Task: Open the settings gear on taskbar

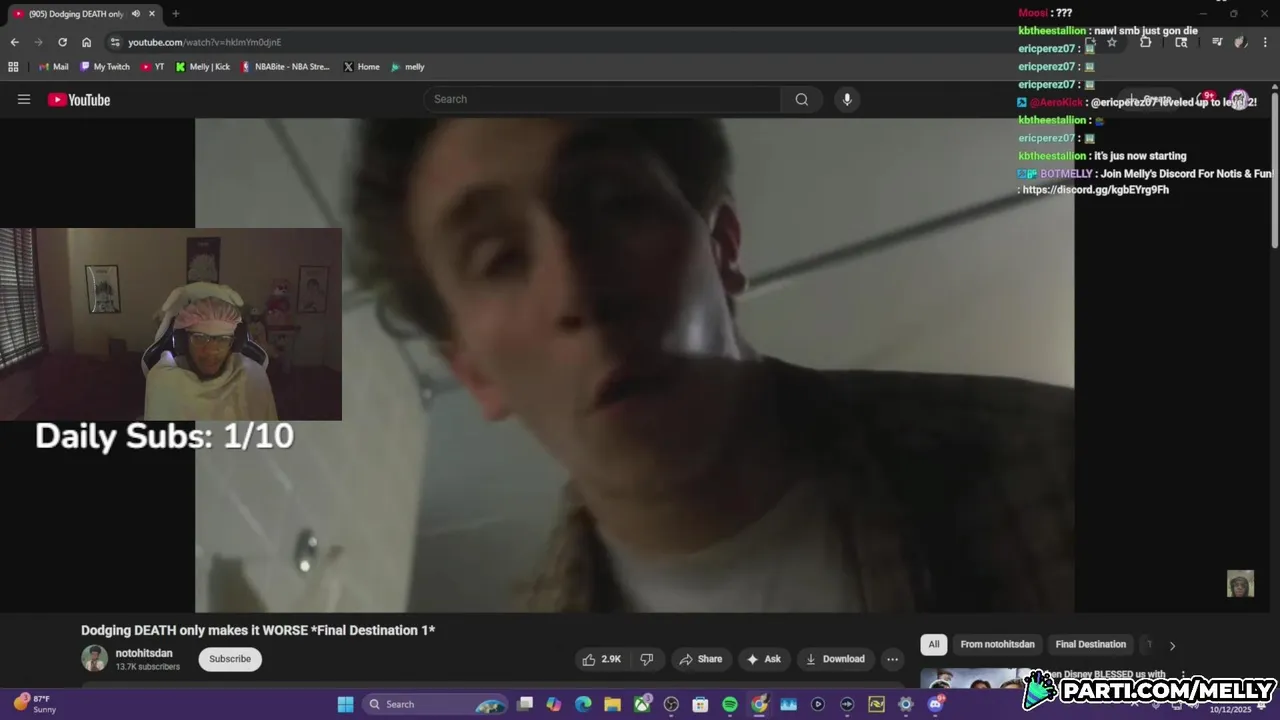Action: [x=906, y=704]
